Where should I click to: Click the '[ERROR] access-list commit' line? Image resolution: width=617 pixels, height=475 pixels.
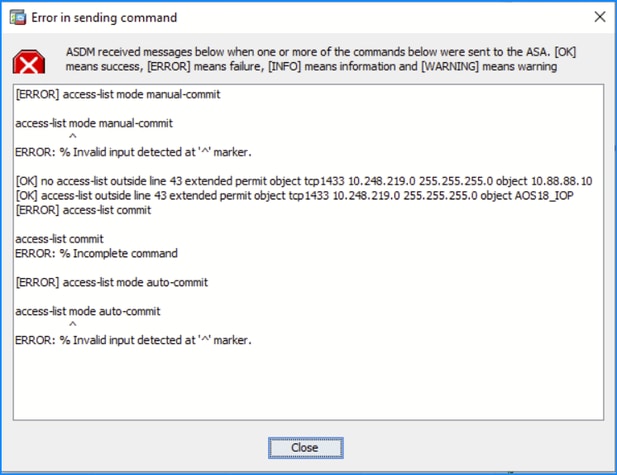click(x=83, y=210)
